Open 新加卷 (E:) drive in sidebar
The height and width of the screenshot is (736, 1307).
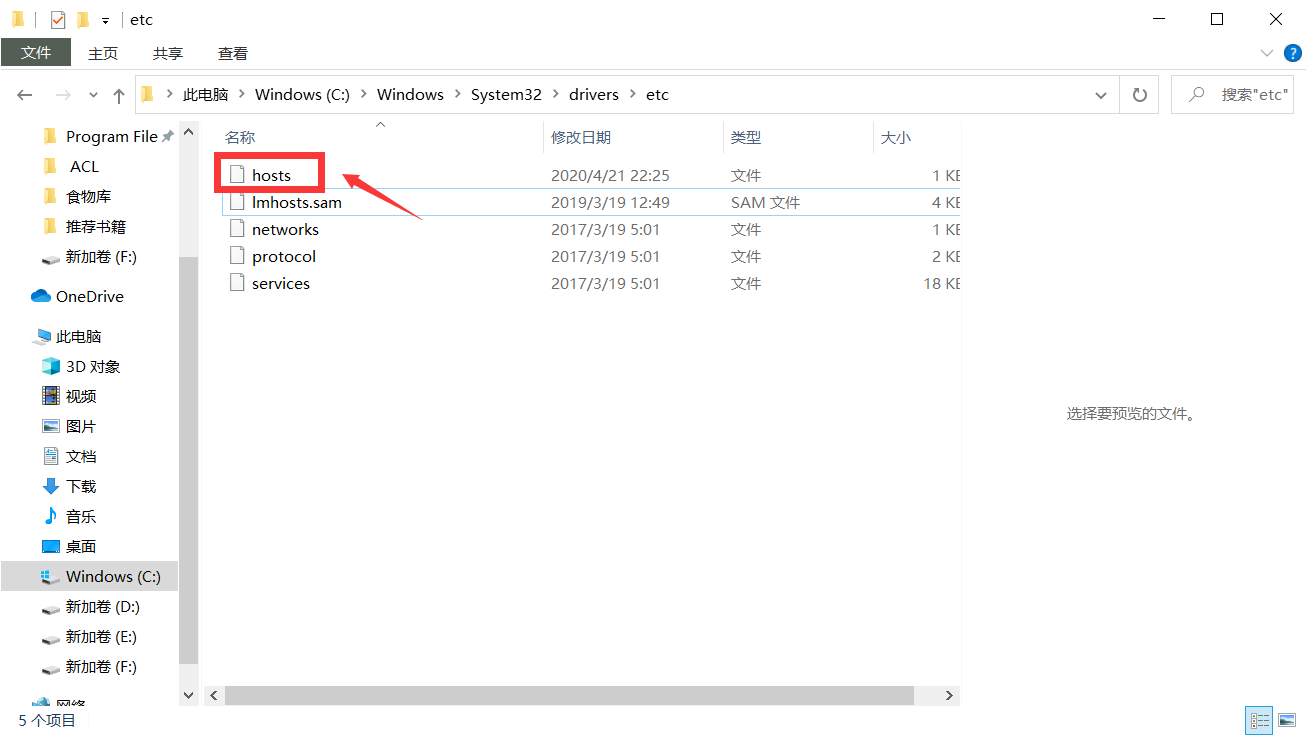point(102,636)
